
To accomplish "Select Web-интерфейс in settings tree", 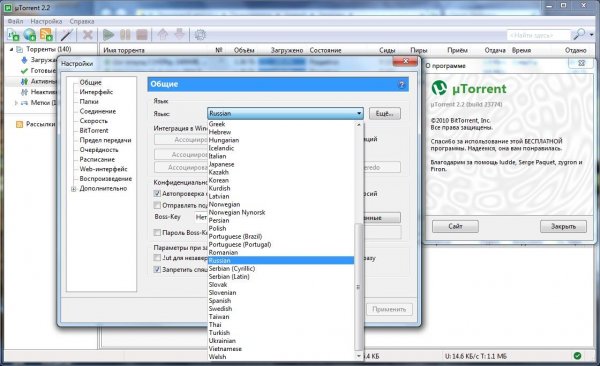I will click(103, 169).
